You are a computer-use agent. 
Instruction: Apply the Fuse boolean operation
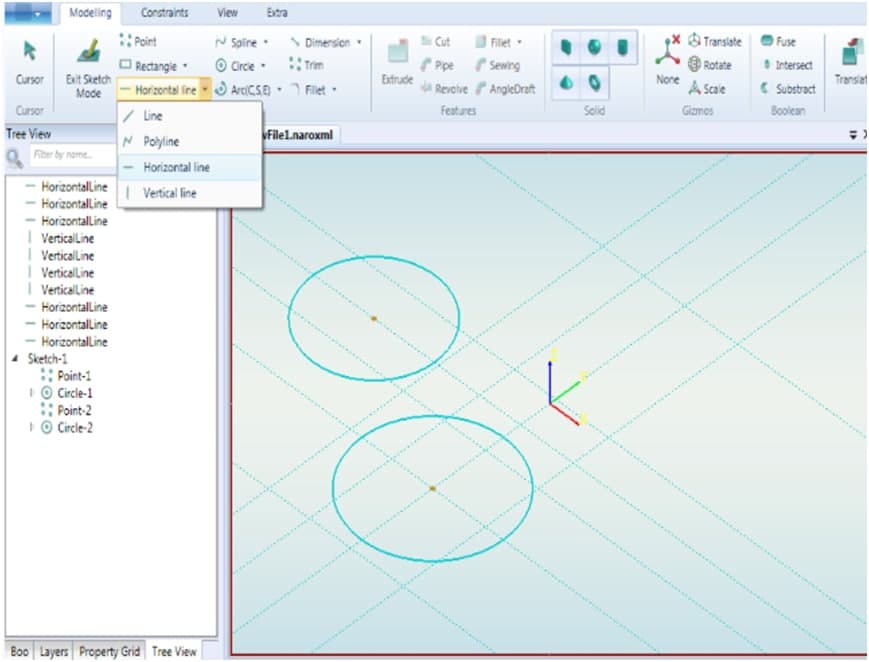pyautogui.click(x=778, y=42)
